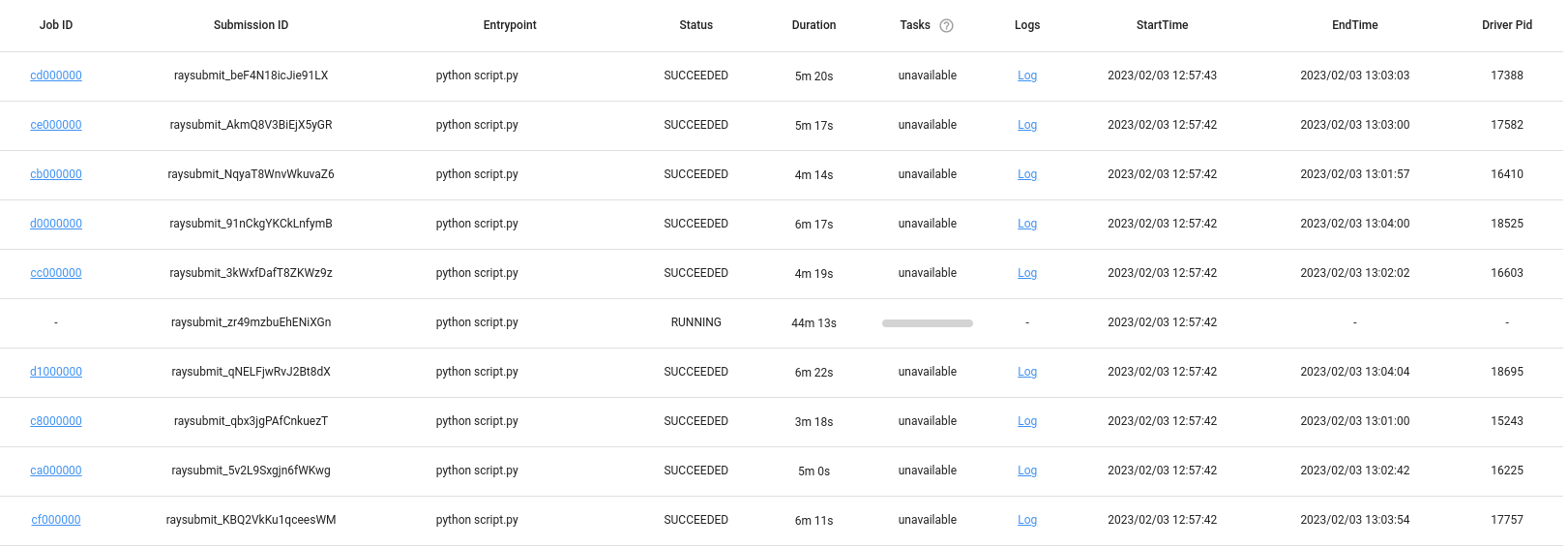Click the running job's task progress bar
The width and height of the screenshot is (1568, 547).
pyautogui.click(x=928, y=323)
